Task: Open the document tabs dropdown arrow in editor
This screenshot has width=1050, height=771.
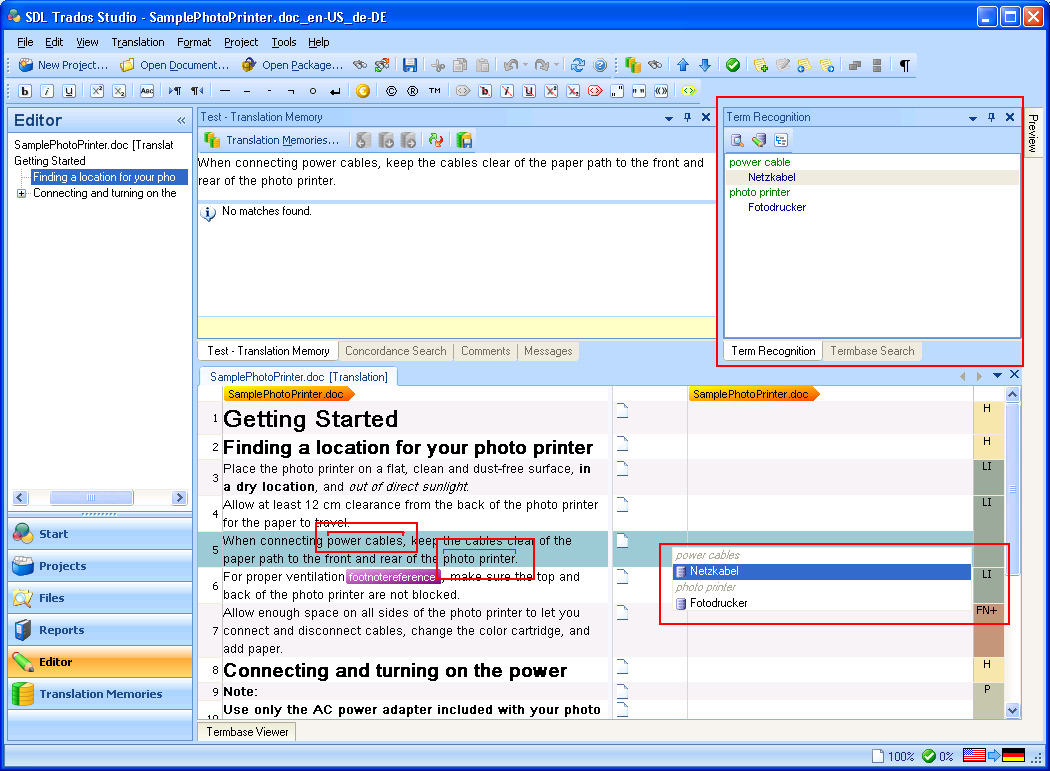Action: tap(997, 376)
